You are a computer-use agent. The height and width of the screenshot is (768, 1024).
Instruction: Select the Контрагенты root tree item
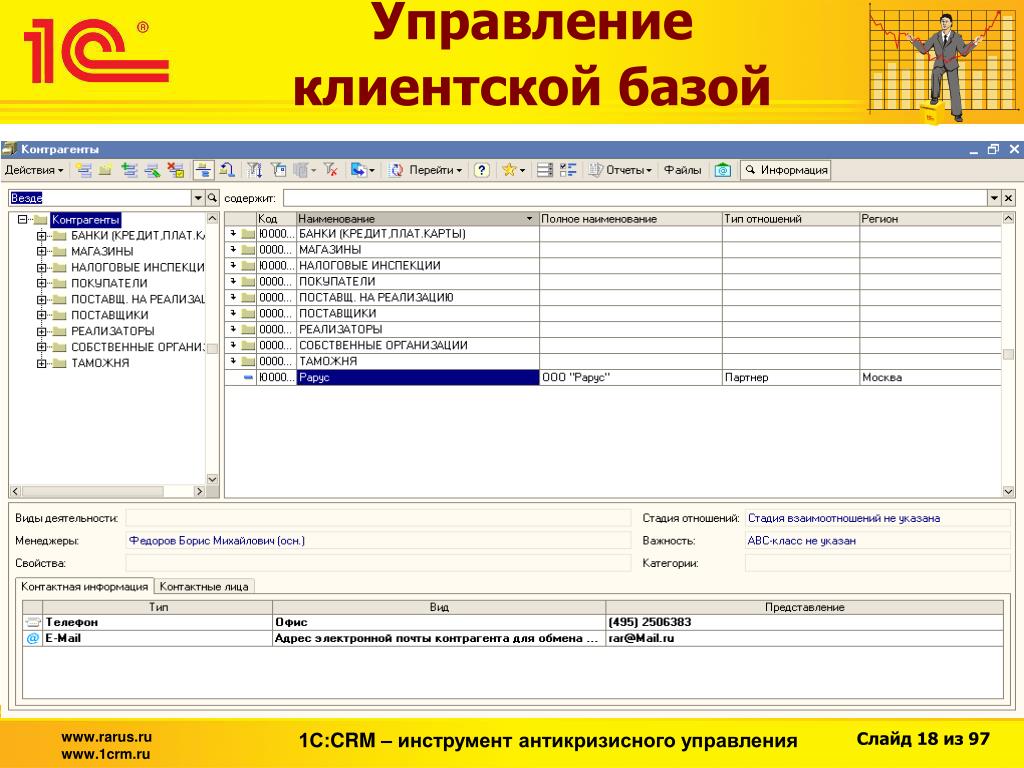click(x=86, y=219)
